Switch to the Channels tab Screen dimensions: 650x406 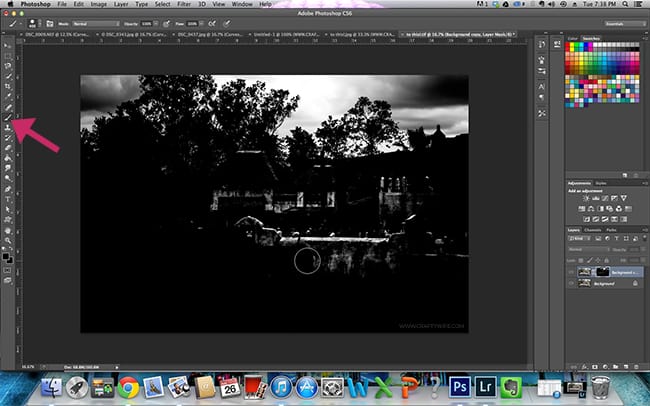click(x=592, y=230)
